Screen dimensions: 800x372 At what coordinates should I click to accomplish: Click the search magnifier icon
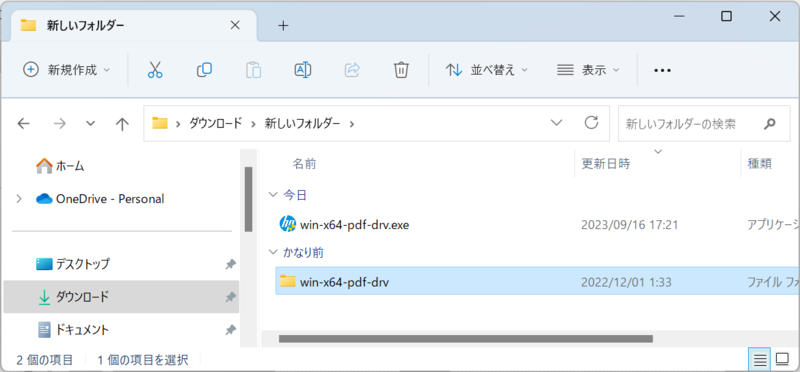coord(769,123)
